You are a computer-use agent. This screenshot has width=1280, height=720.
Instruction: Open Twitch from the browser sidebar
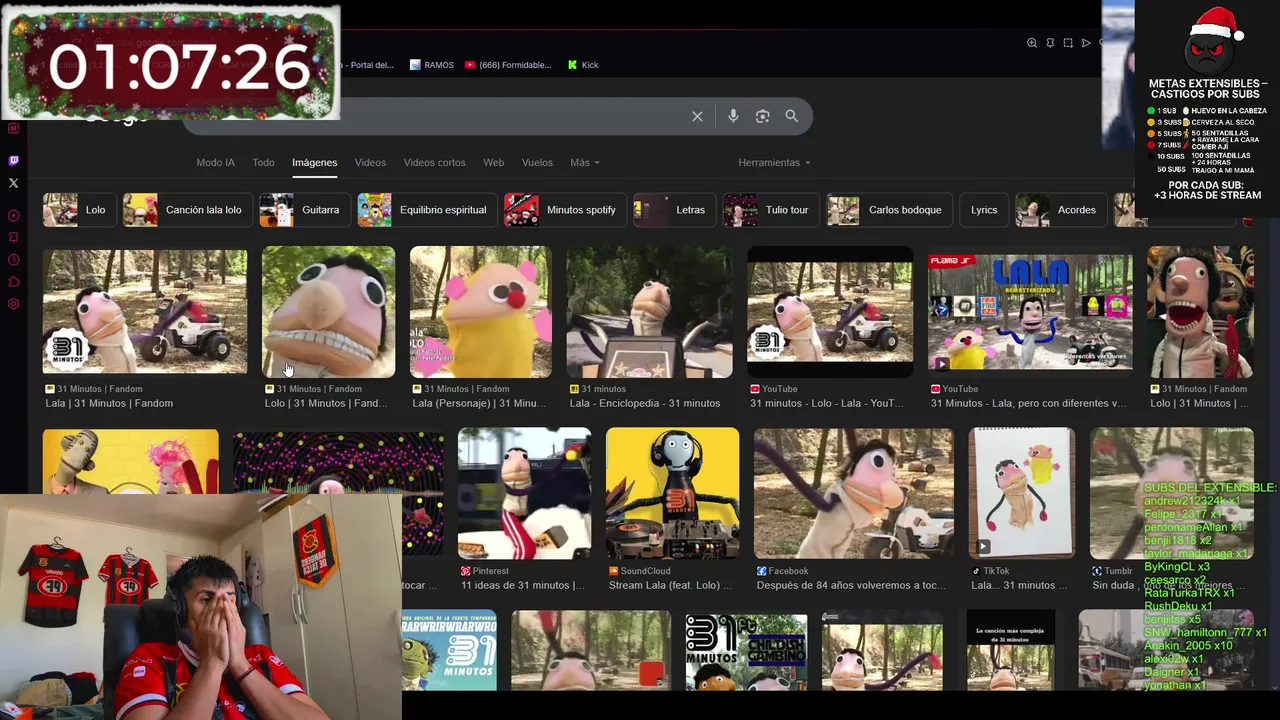pyautogui.click(x=13, y=160)
